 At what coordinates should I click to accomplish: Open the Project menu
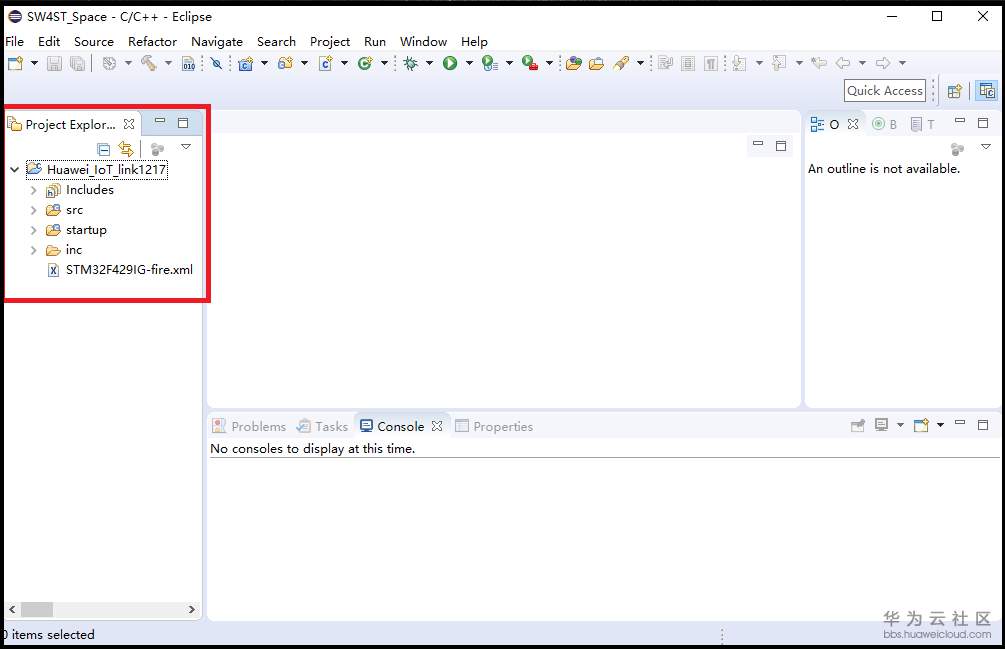329,42
